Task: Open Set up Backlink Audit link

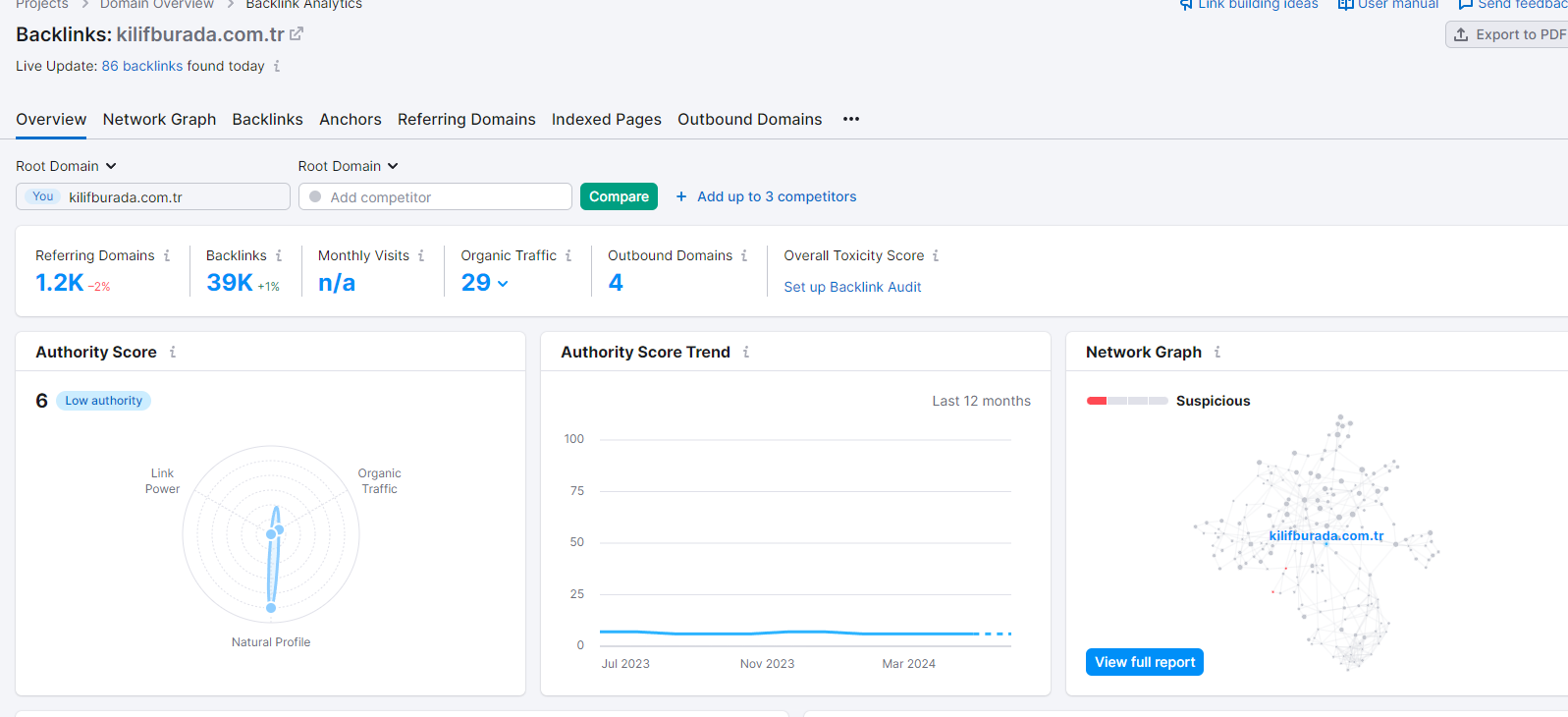Action: (852, 287)
